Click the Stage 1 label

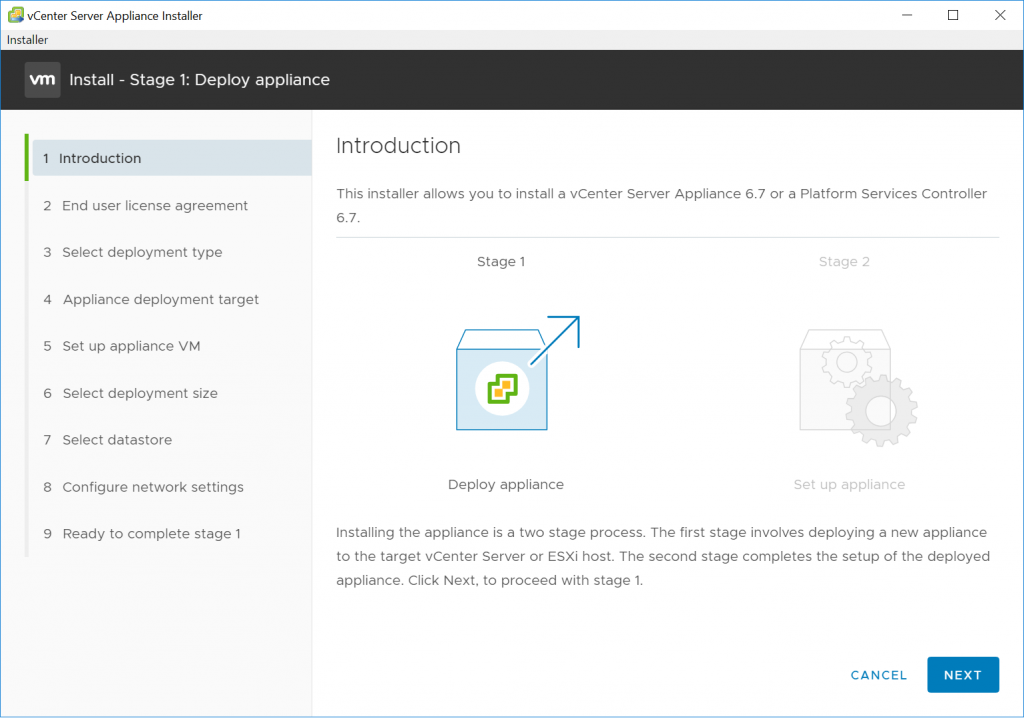click(501, 261)
